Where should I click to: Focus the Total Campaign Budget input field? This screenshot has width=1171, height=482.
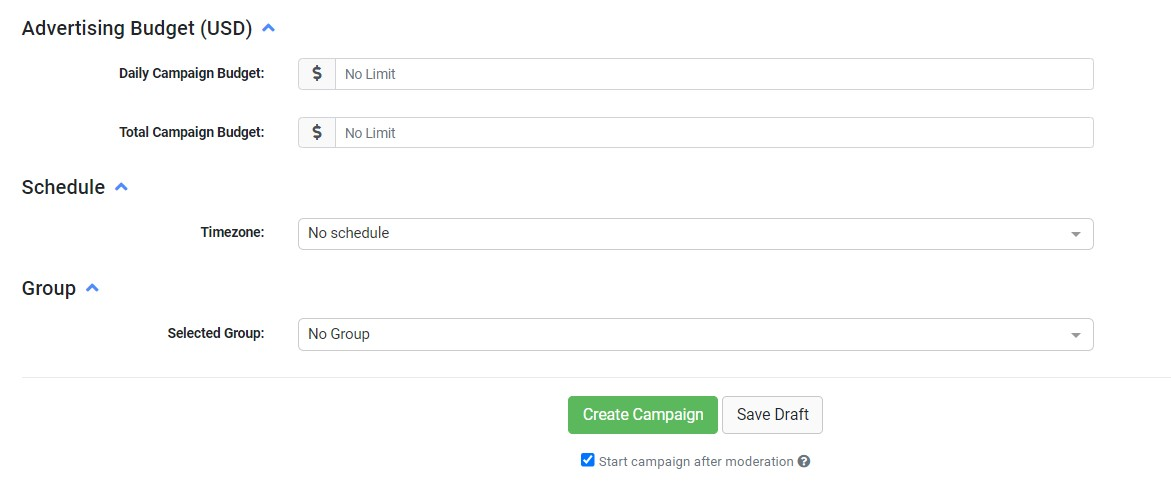[x=713, y=133]
